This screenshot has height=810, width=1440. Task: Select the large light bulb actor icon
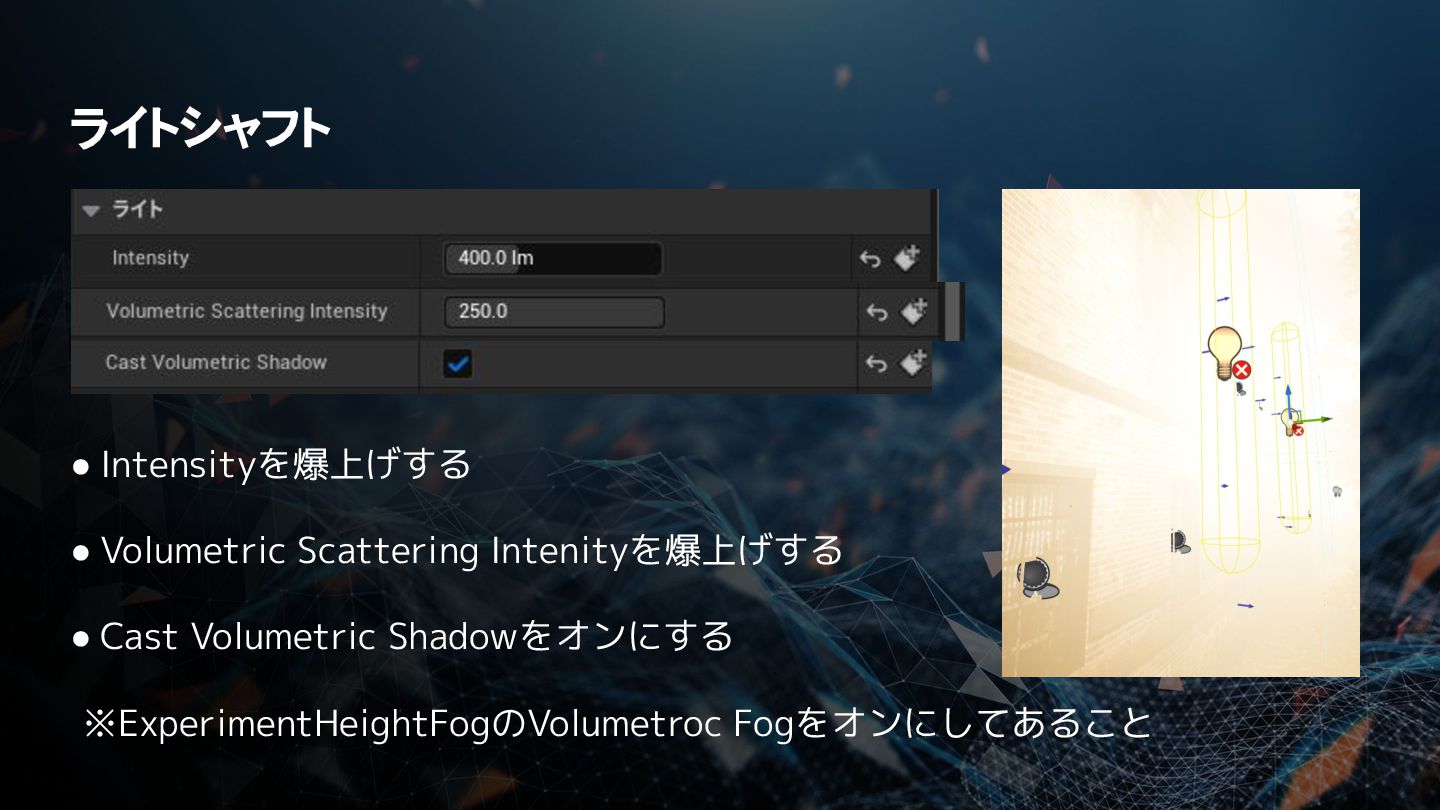[1223, 352]
